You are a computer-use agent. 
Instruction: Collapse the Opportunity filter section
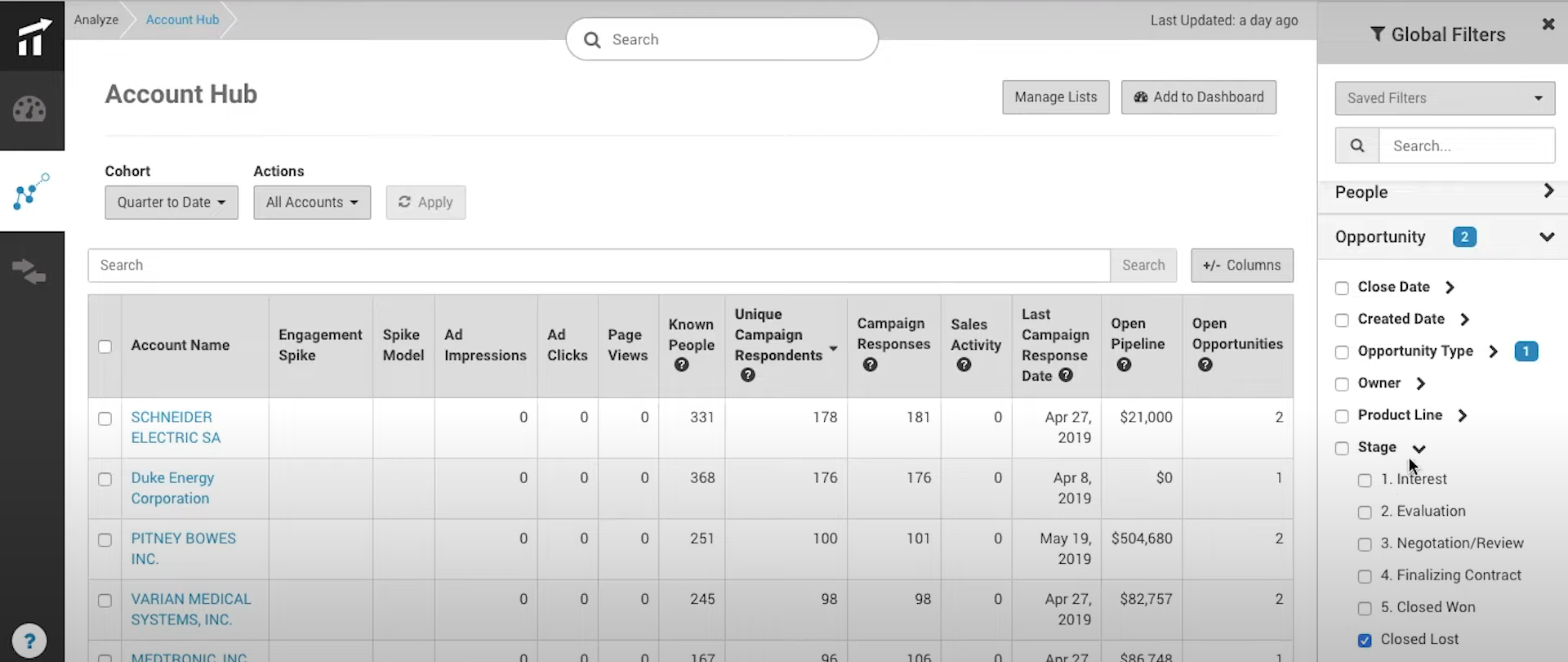(x=1547, y=237)
